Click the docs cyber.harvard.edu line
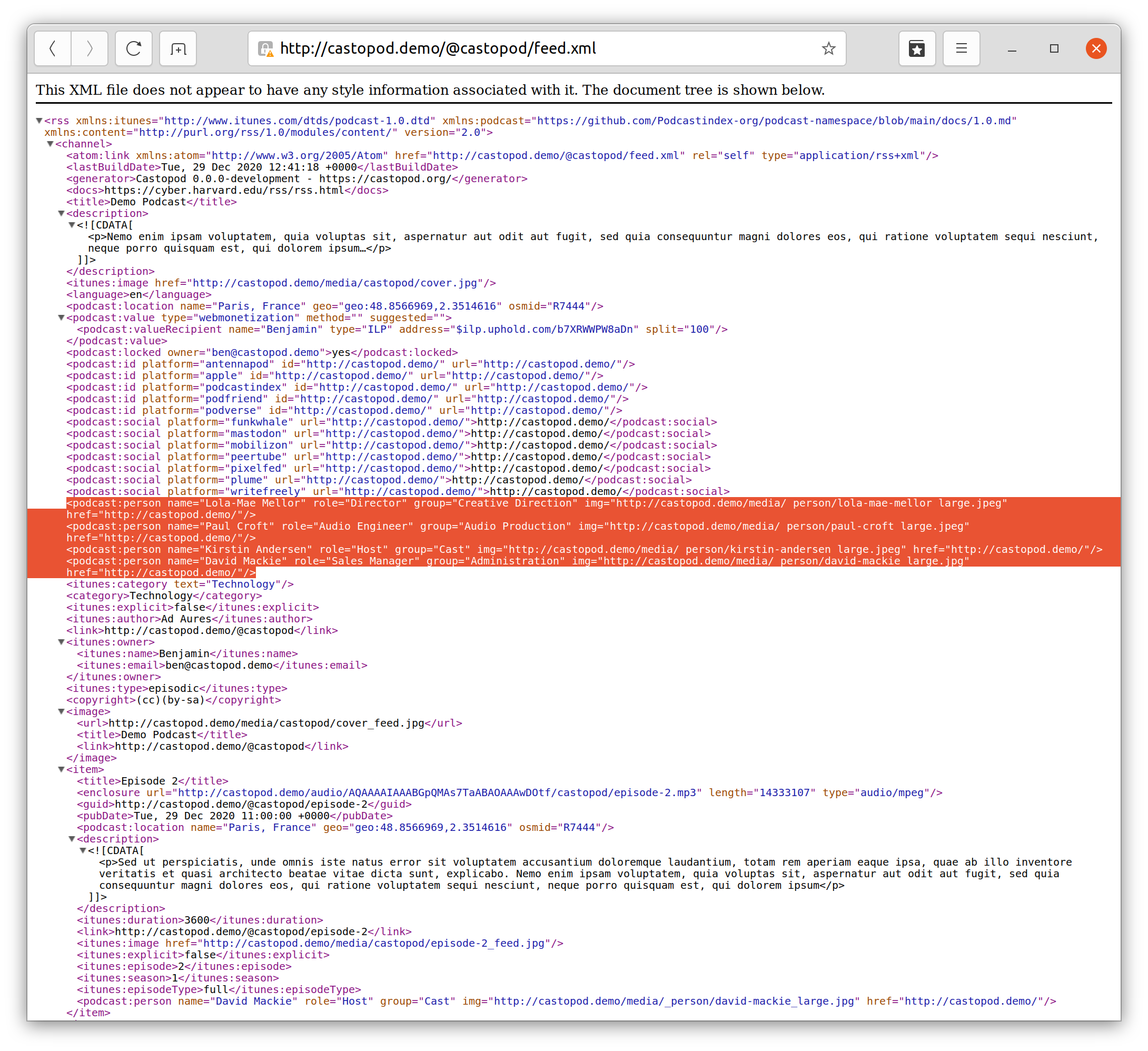This screenshot has height=1051, width=1148. tap(227, 190)
